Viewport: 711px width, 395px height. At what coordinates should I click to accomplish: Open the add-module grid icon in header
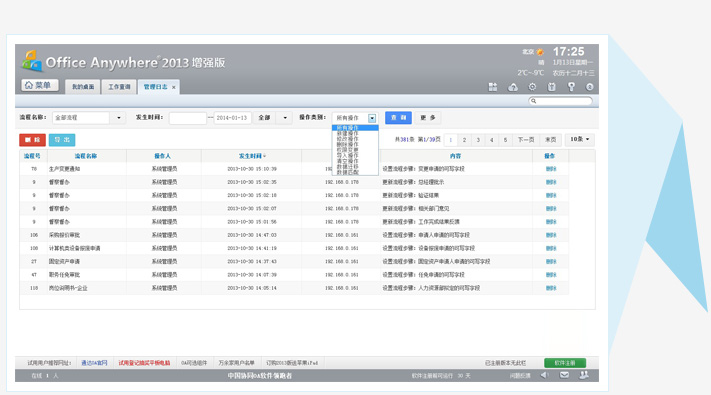[x=493, y=87]
